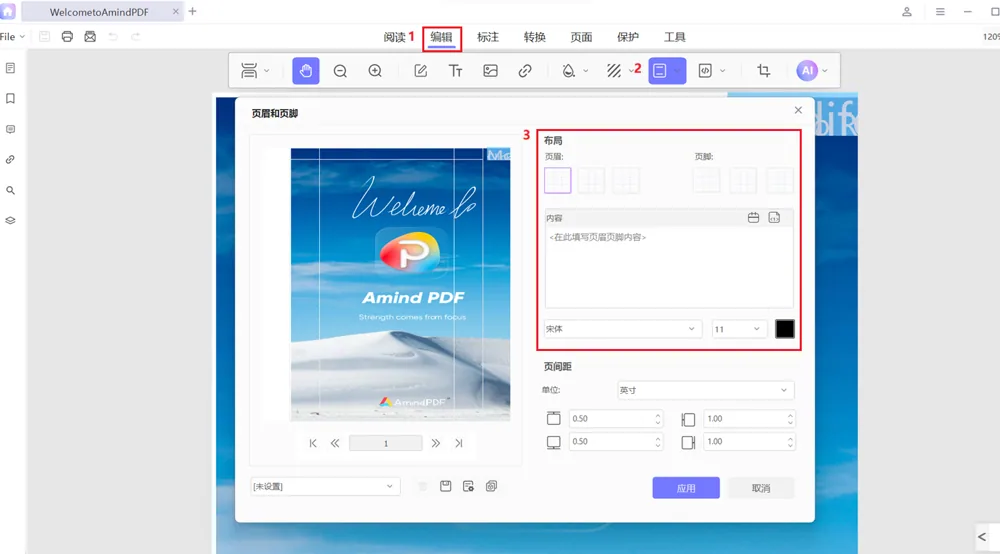Open the black font color swatch

[784, 329]
